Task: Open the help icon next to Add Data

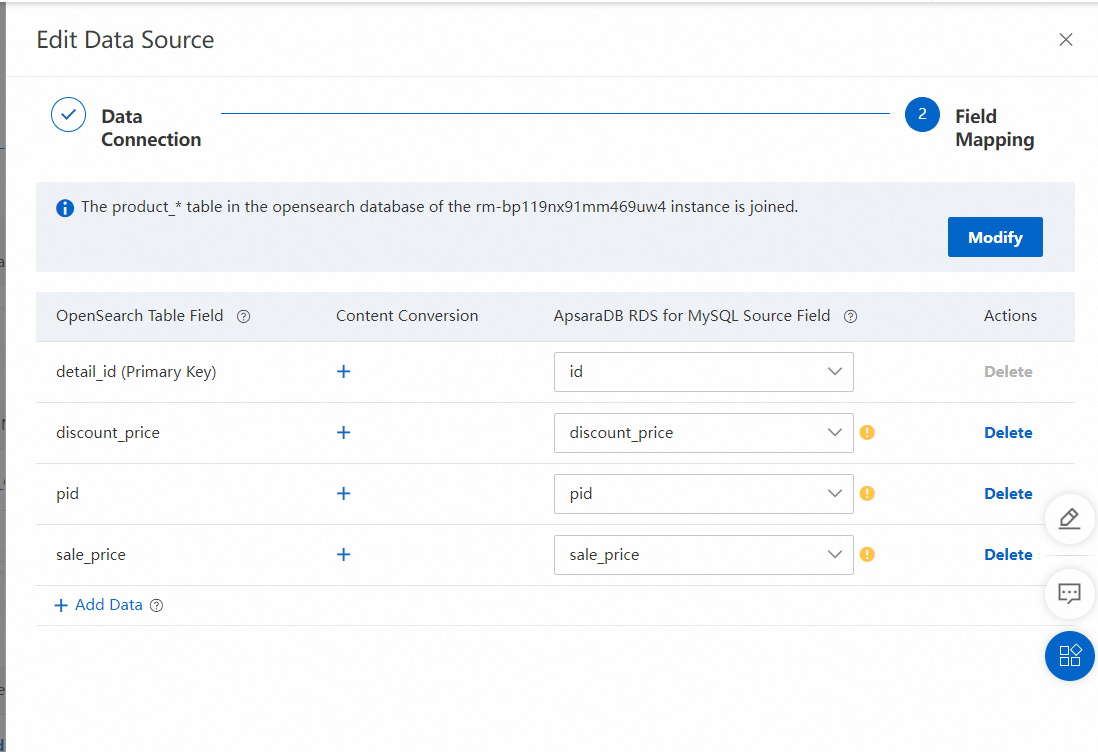Action: pyautogui.click(x=157, y=606)
